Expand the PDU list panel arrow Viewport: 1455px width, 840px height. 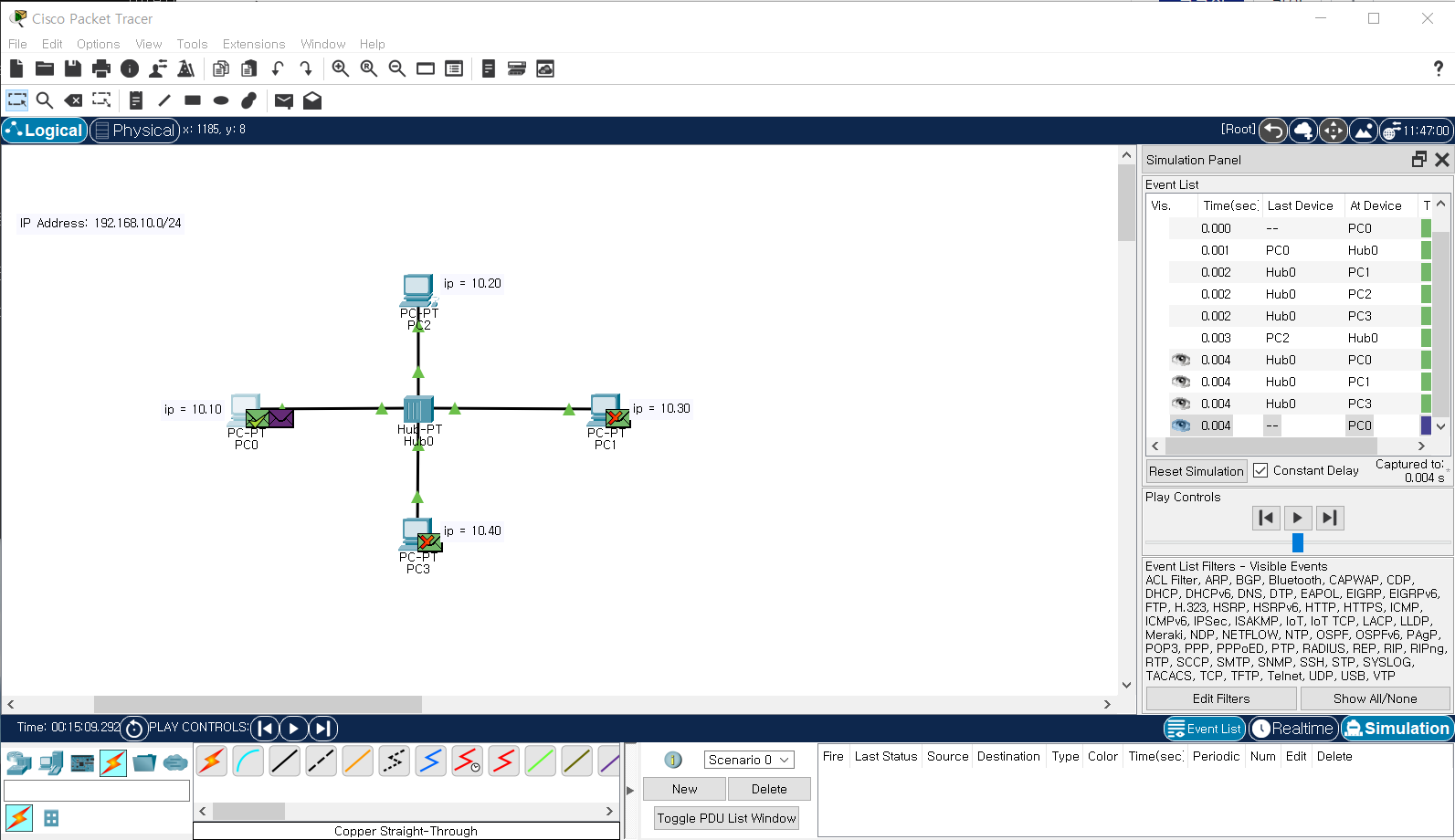[630, 791]
